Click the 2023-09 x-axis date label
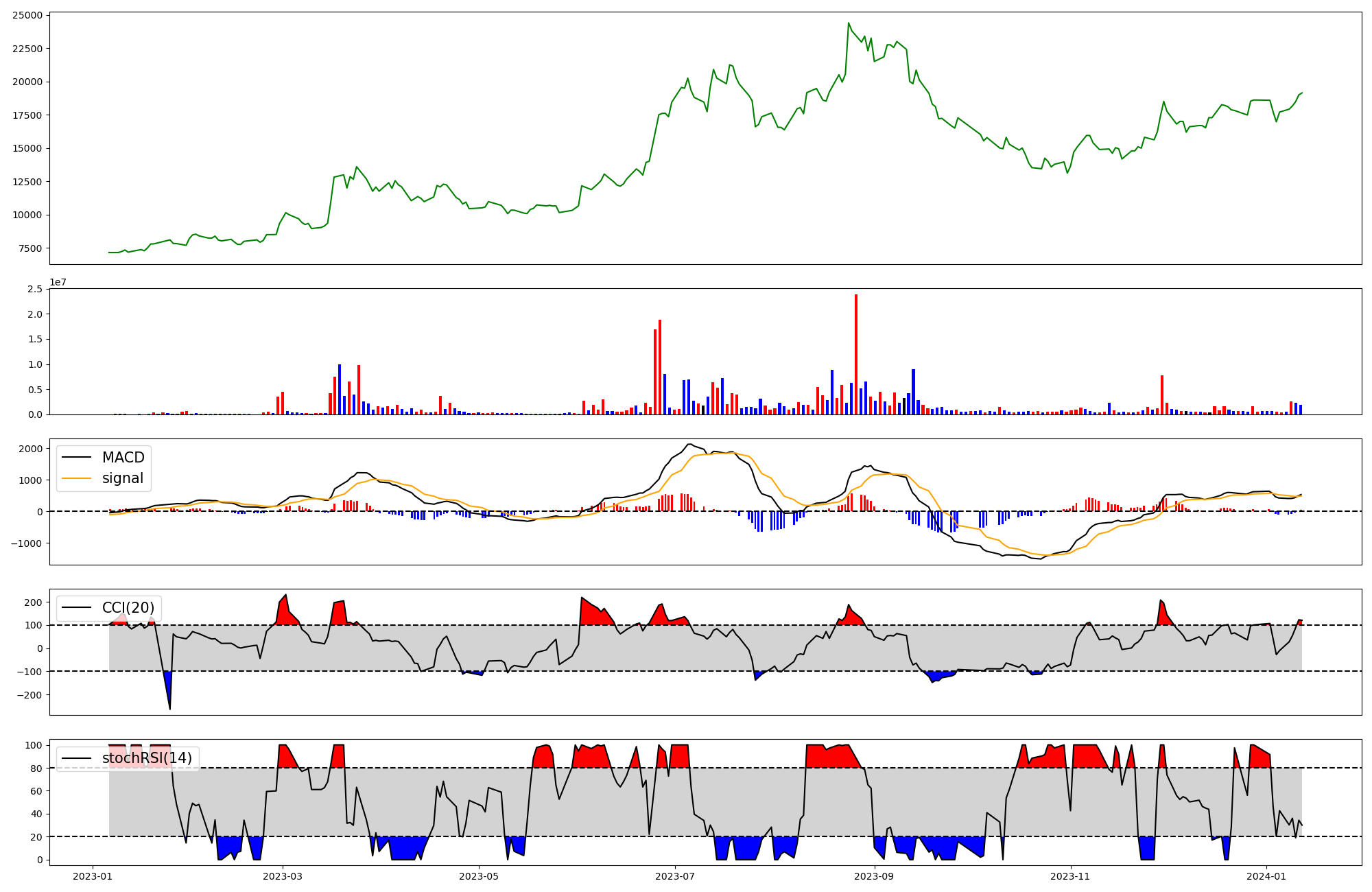1372x892 pixels. (x=875, y=876)
